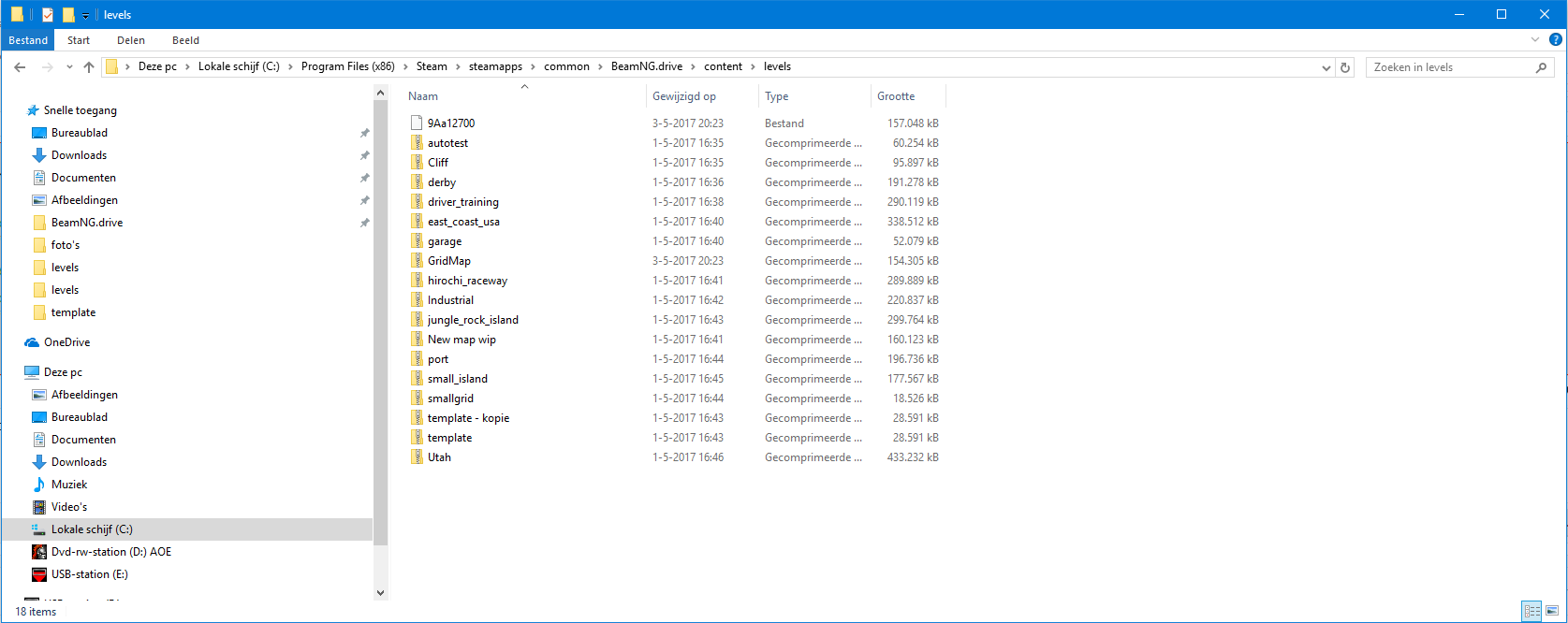Select smallgrid archive icon
The width and height of the screenshot is (1568, 623).
418,398
